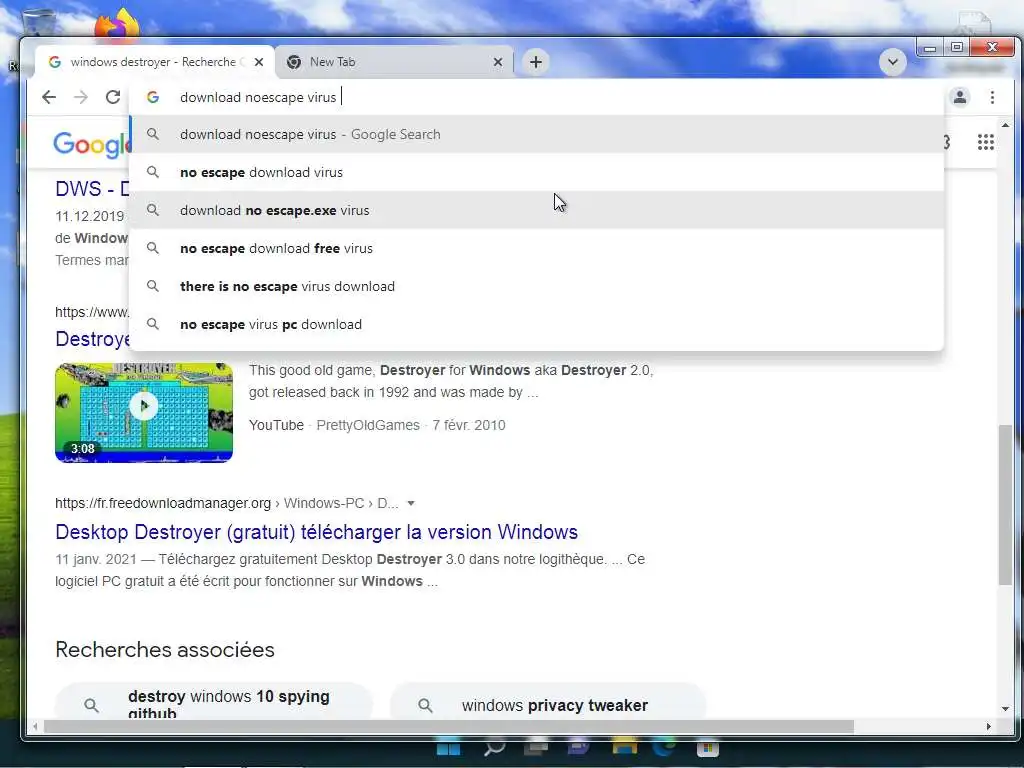Open the Chrome profile avatar icon
This screenshot has height=768, width=1024.
click(959, 97)
